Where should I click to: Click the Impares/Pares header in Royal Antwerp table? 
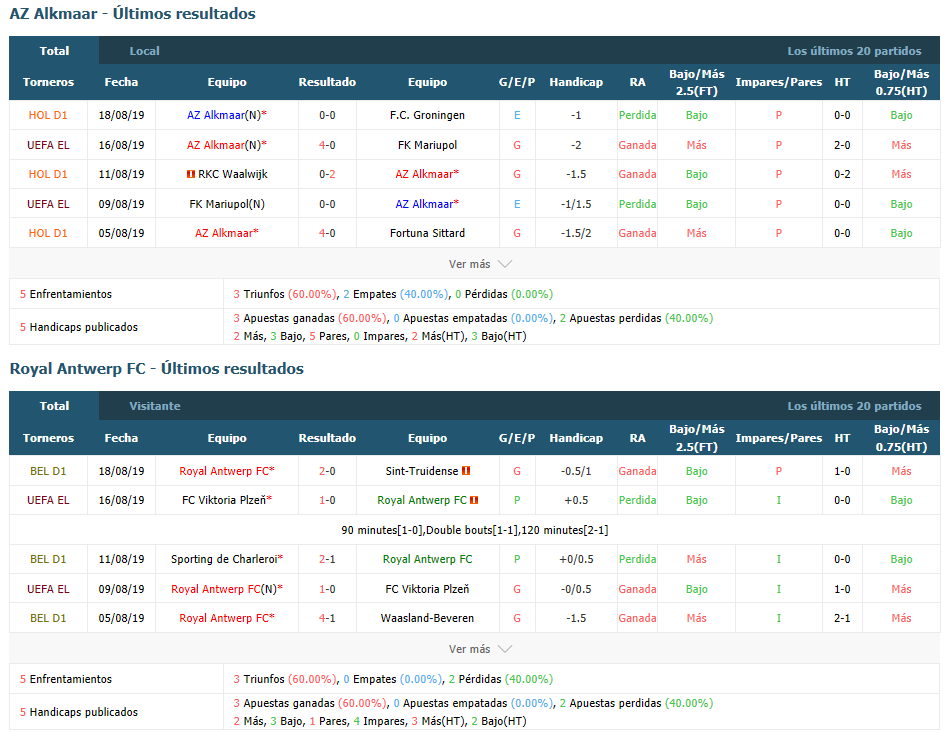779,438
